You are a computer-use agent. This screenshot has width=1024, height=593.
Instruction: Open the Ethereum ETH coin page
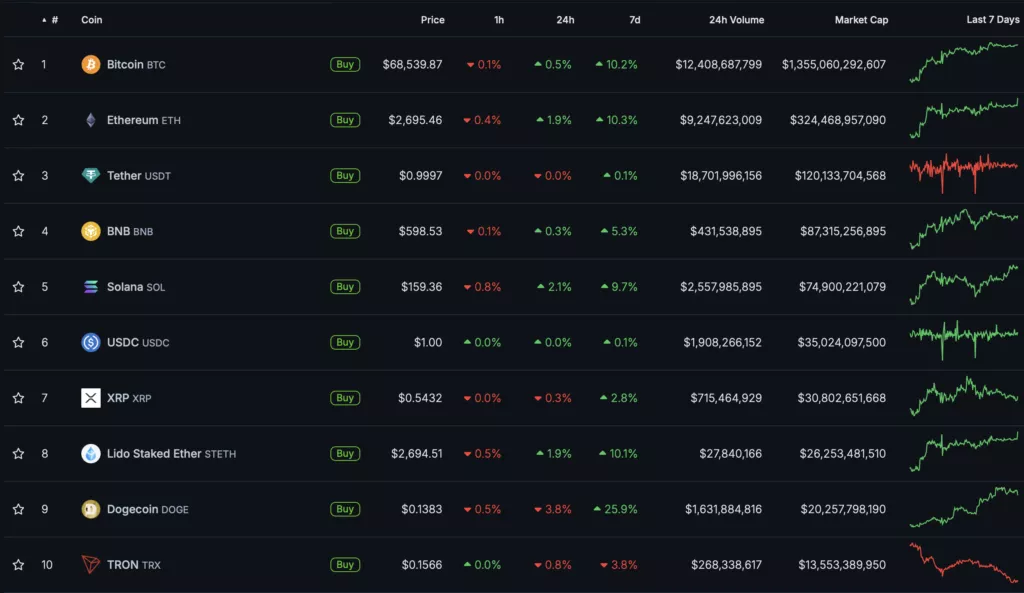tap(144, 120)
